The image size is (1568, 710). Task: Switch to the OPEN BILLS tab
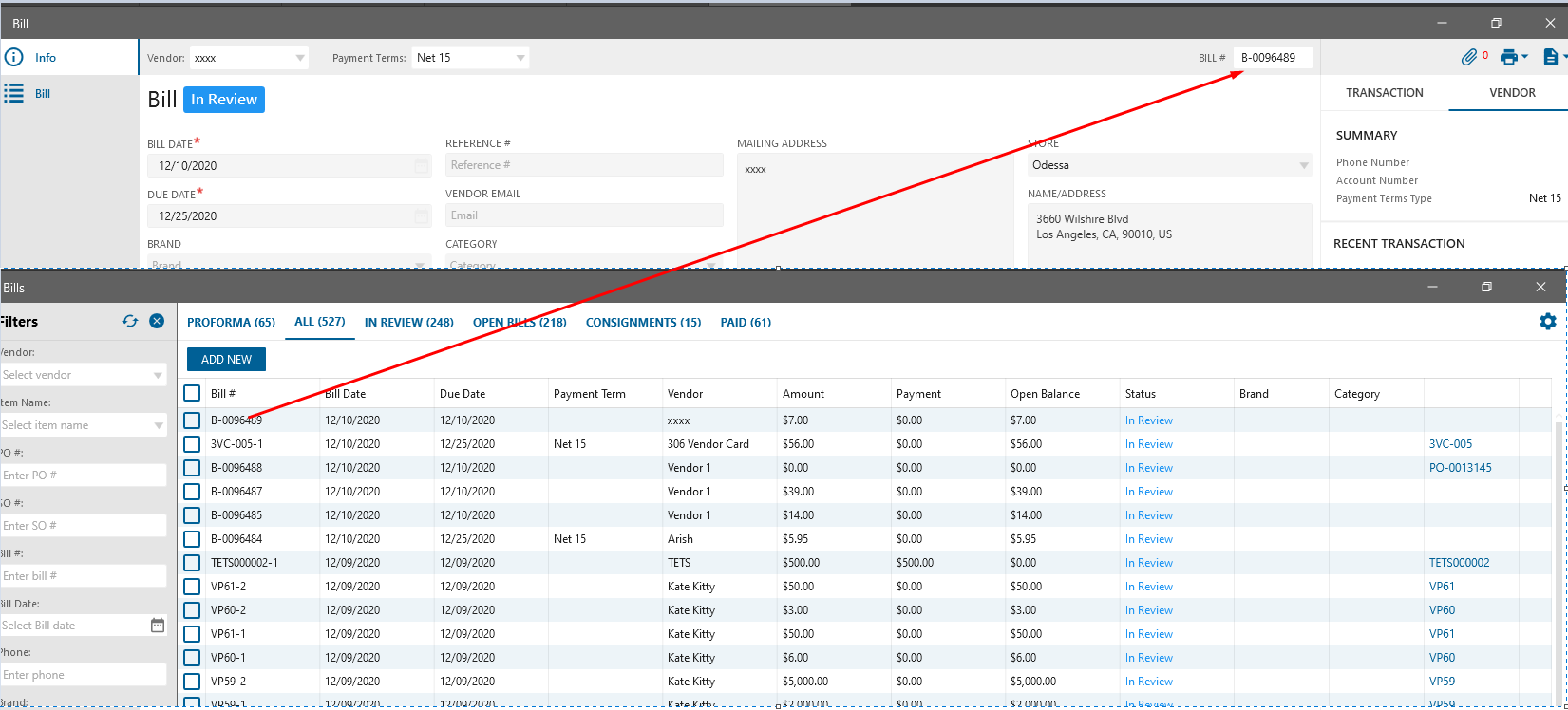click(520, 323)
